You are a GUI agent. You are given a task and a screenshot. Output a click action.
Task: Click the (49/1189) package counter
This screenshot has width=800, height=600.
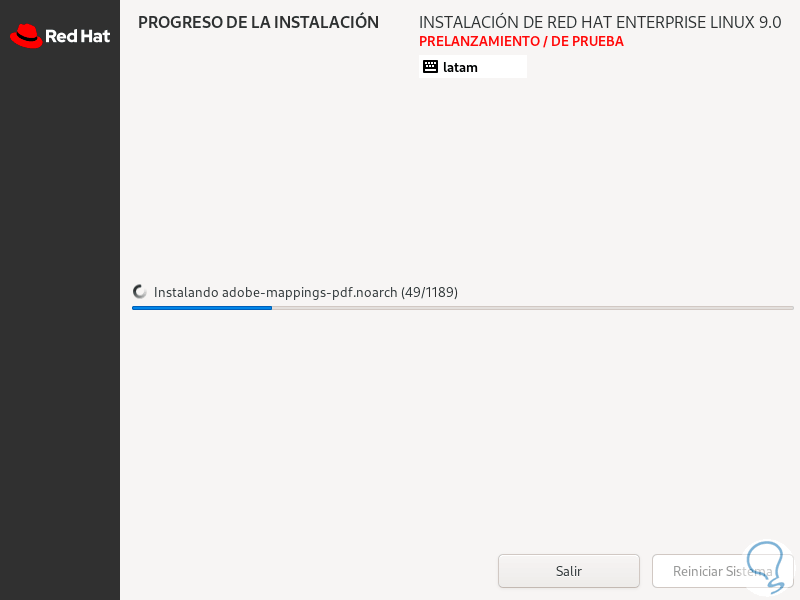tap(429, 292)
